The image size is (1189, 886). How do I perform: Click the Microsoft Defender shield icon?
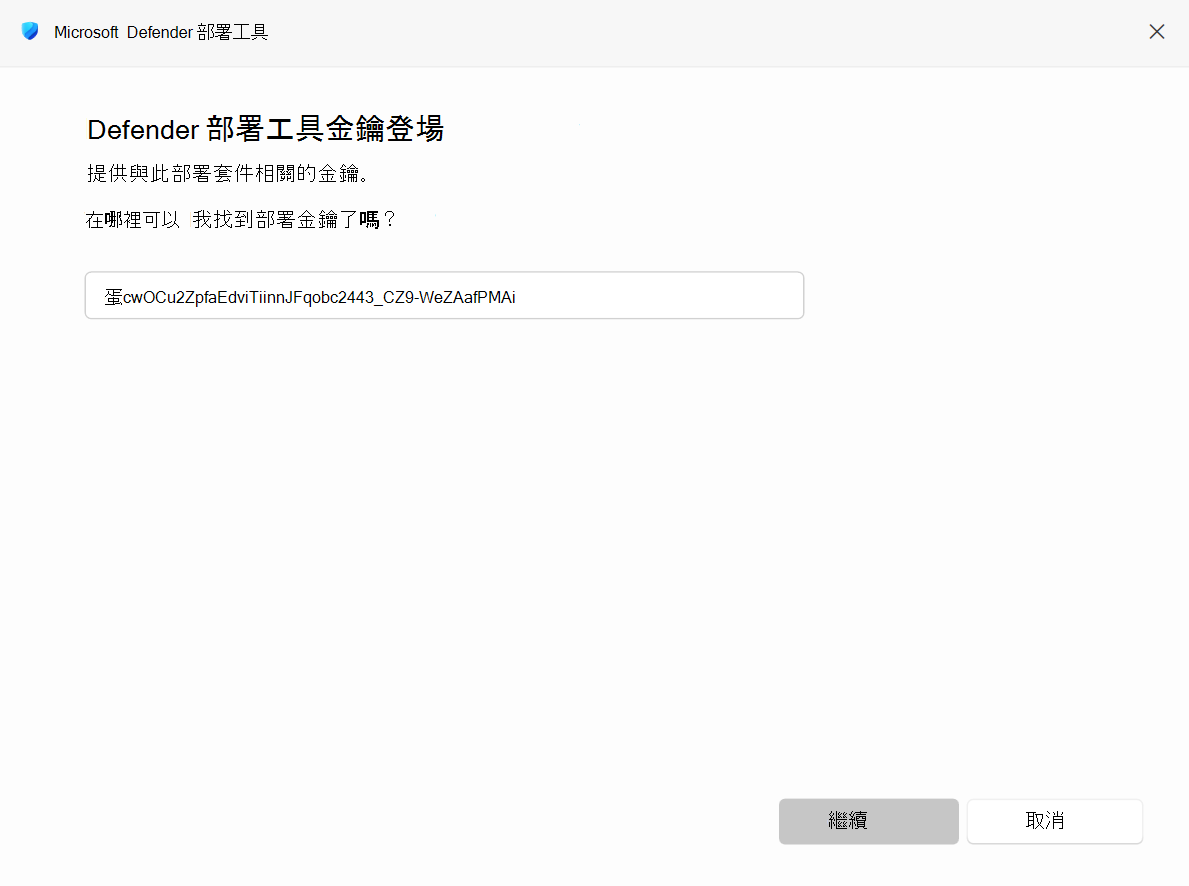(30, 32)
